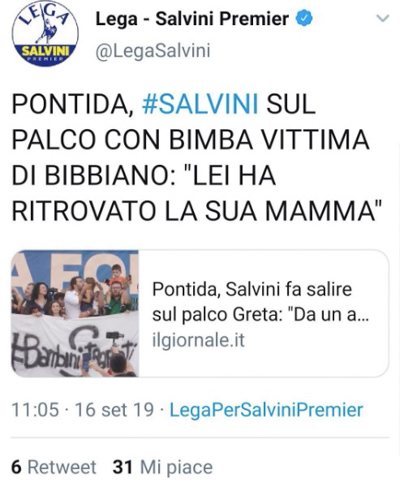Click the 'Mi piace' label
400x487 pixels.
(x=176, y=467)
